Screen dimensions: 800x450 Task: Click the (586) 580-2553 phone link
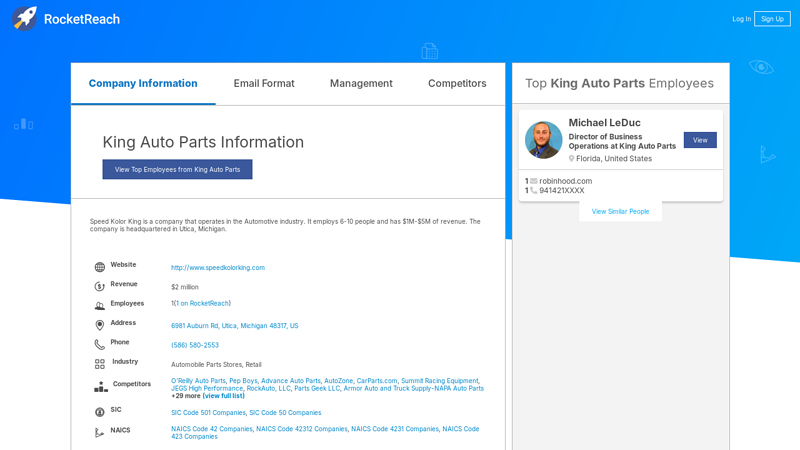point(195,345)
